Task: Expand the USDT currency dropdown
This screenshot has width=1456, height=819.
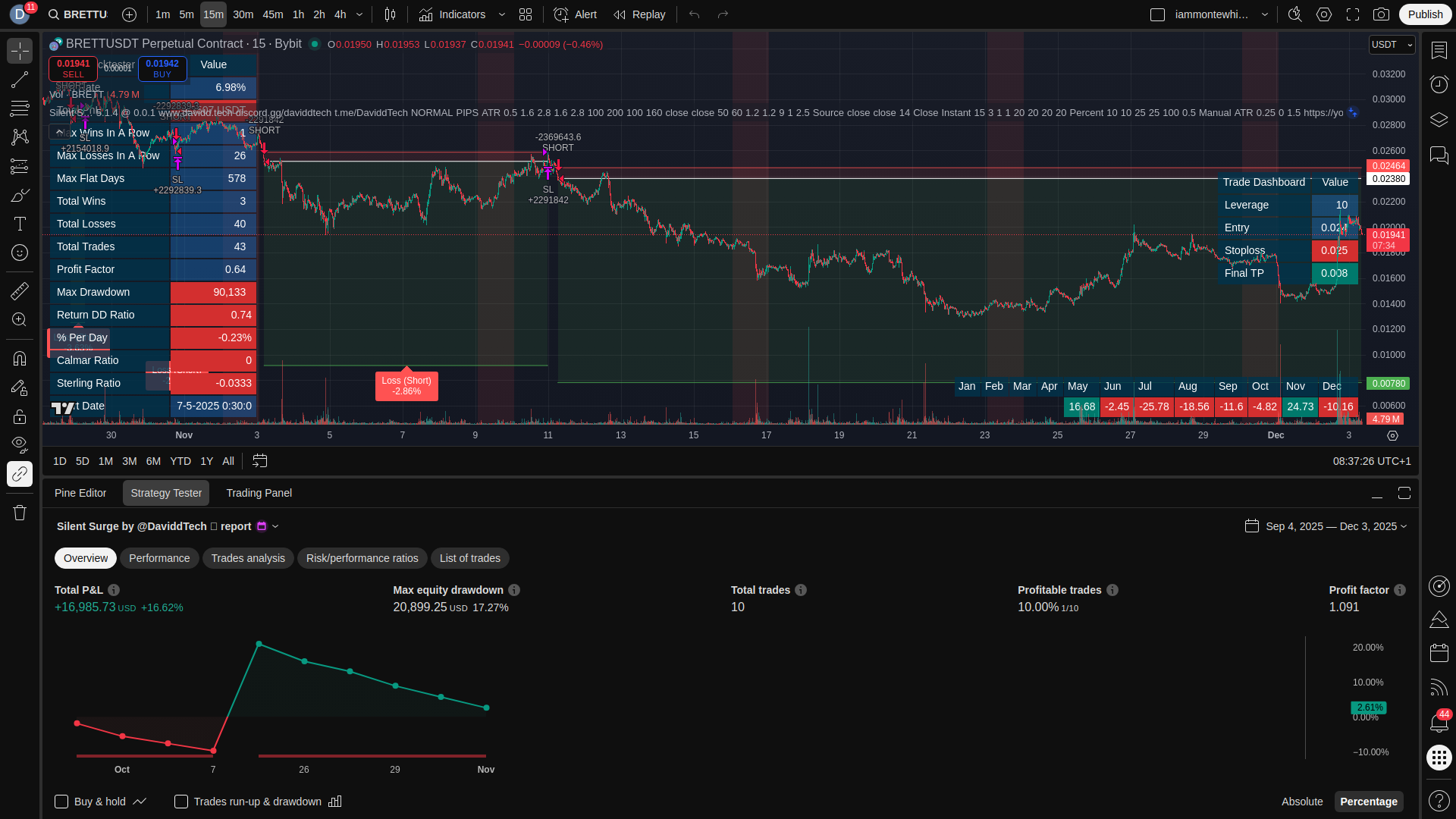Action: pyautogui.click(x=1392, y=45)
